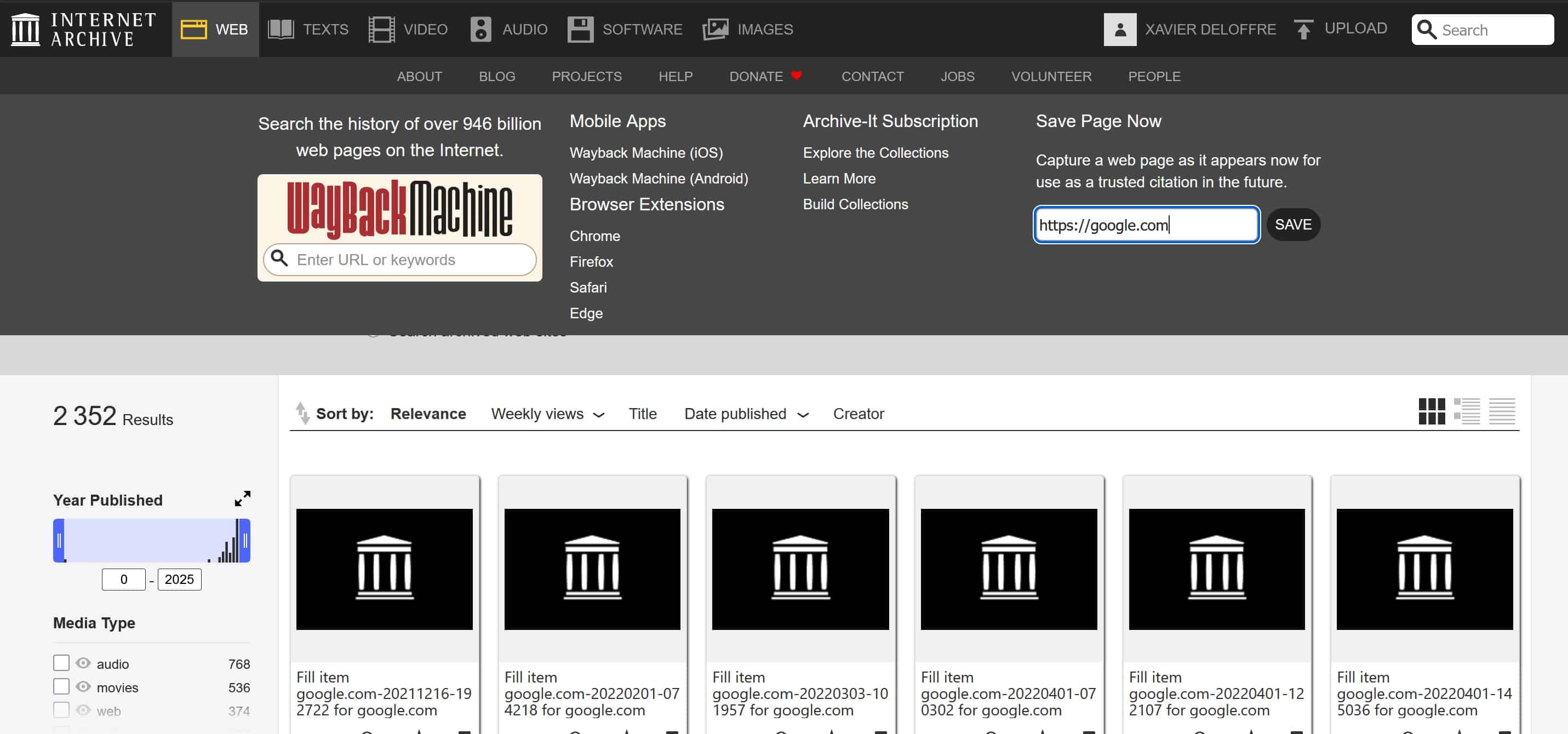Open the Texts book icon
The image size is (1568, 734).
coord(281,29)
